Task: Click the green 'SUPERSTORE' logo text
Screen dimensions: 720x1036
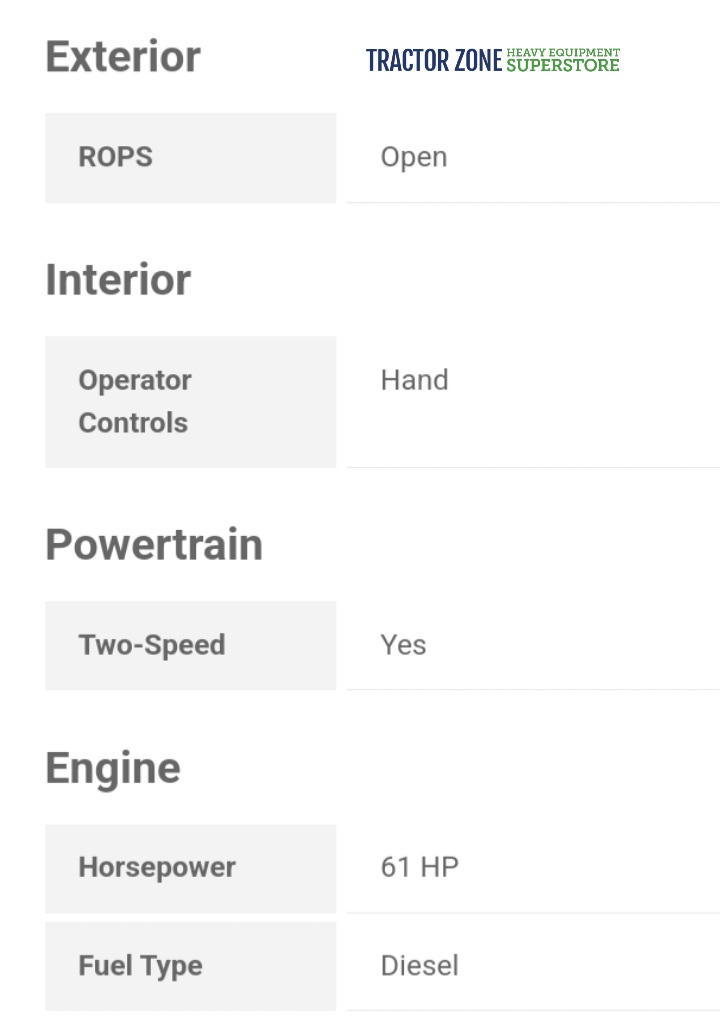Action: (563, 66)
